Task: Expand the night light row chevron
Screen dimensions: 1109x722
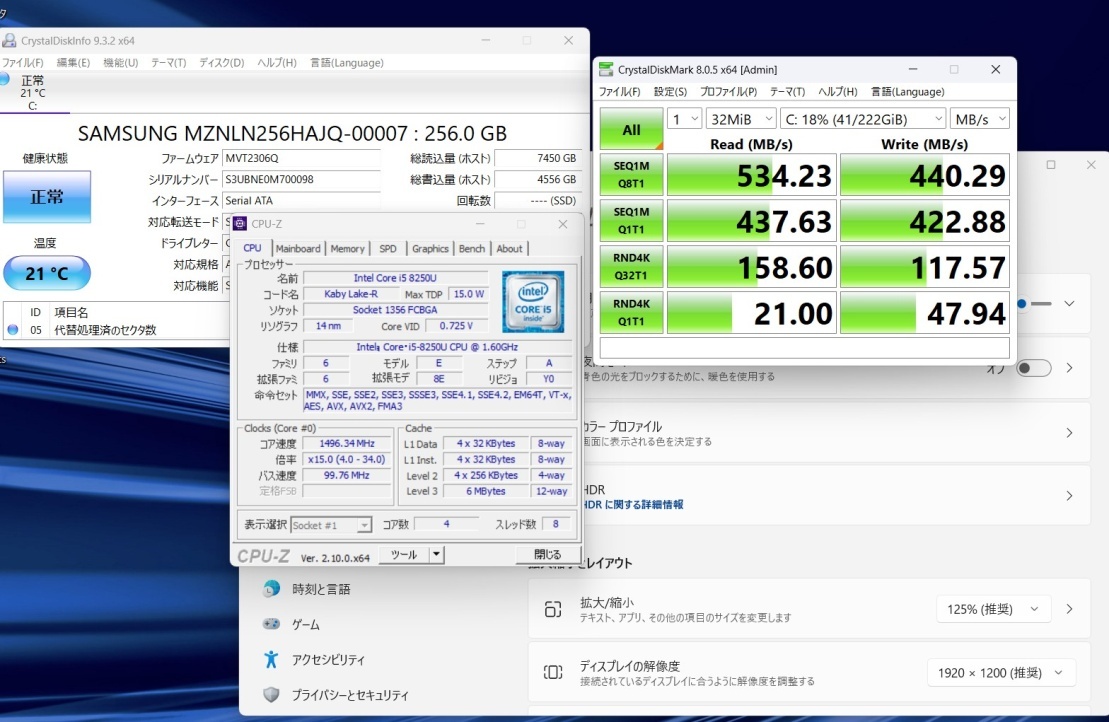Action: (1069, 368)
